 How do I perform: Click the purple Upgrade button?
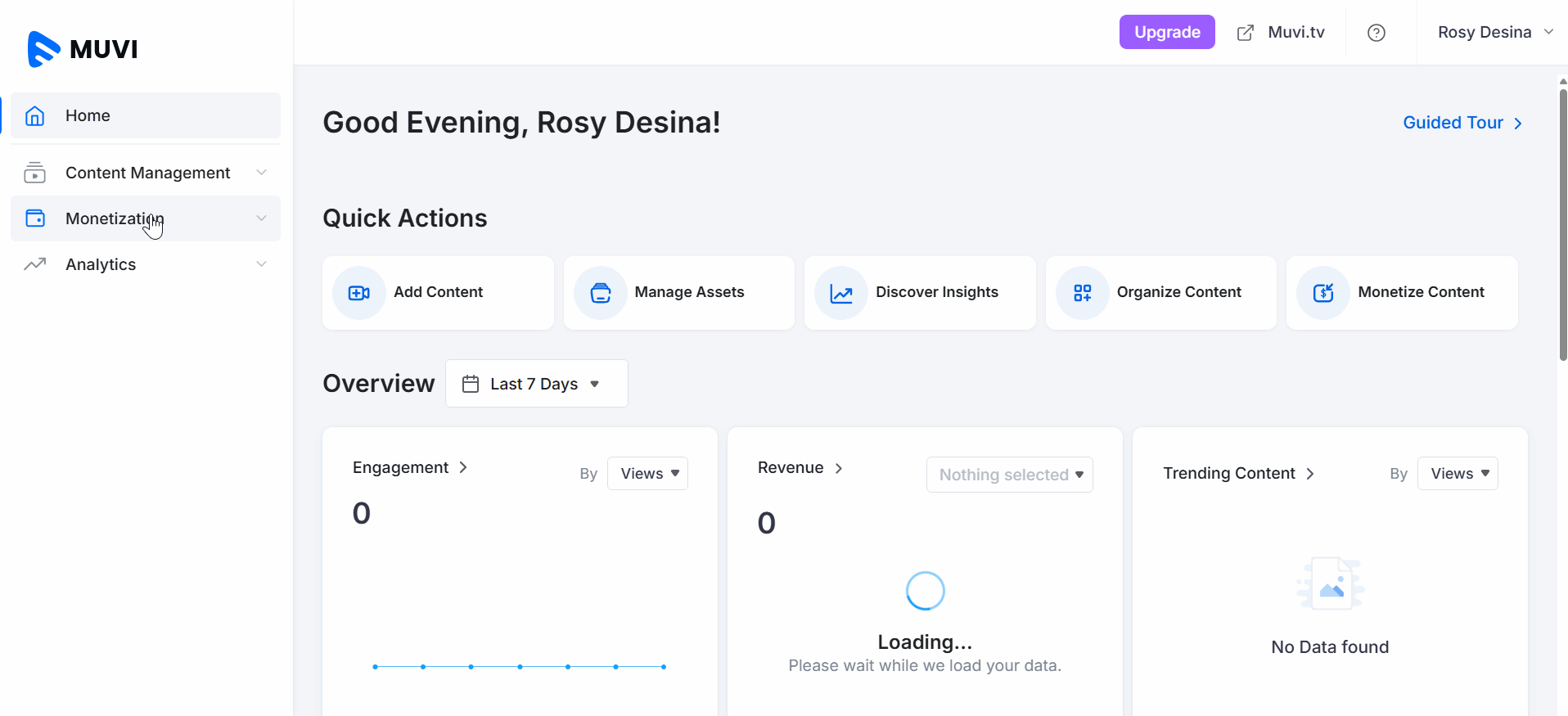click(x=1167, y=33)
